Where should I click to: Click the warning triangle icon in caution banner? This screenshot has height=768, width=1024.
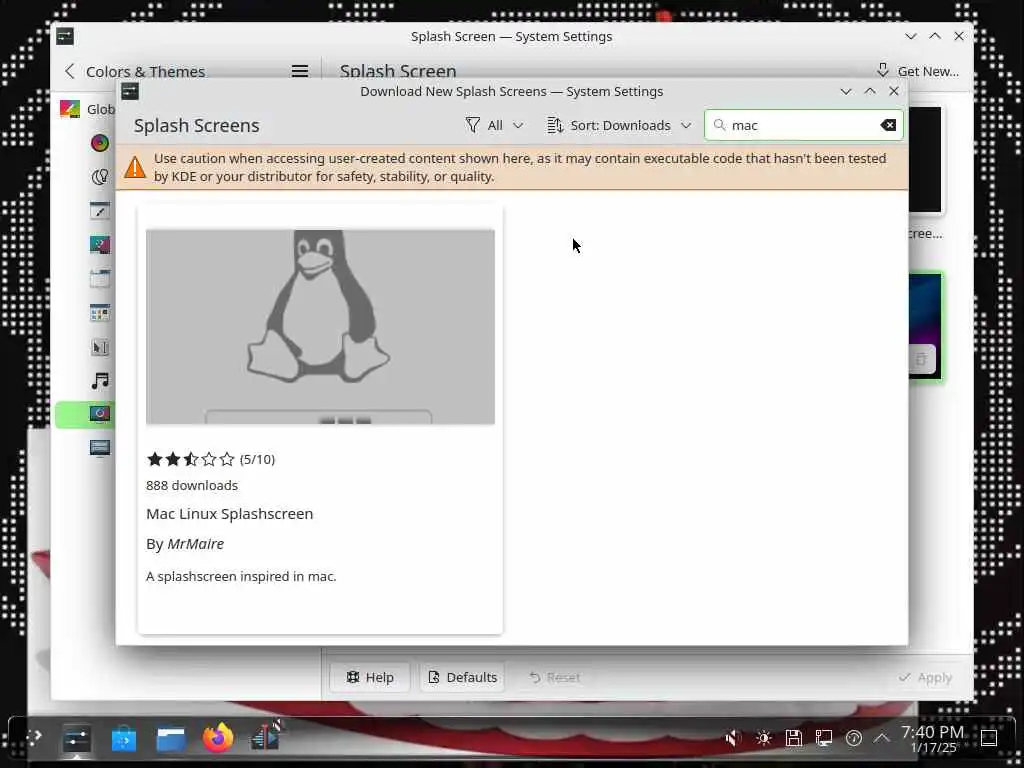(135, 167)
